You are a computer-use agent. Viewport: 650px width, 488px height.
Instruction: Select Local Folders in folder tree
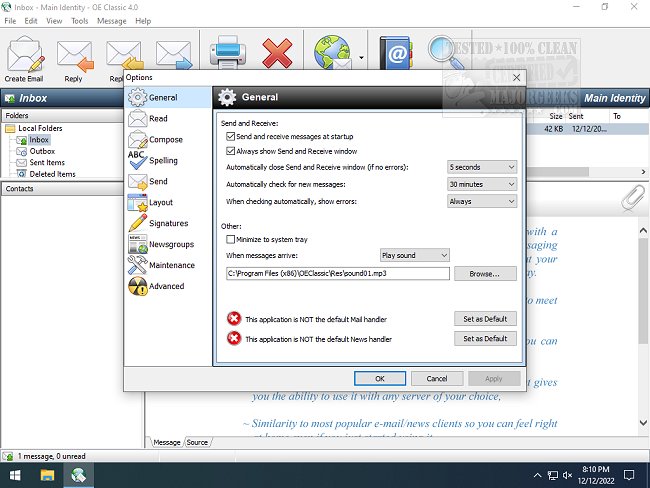[40, 128]
